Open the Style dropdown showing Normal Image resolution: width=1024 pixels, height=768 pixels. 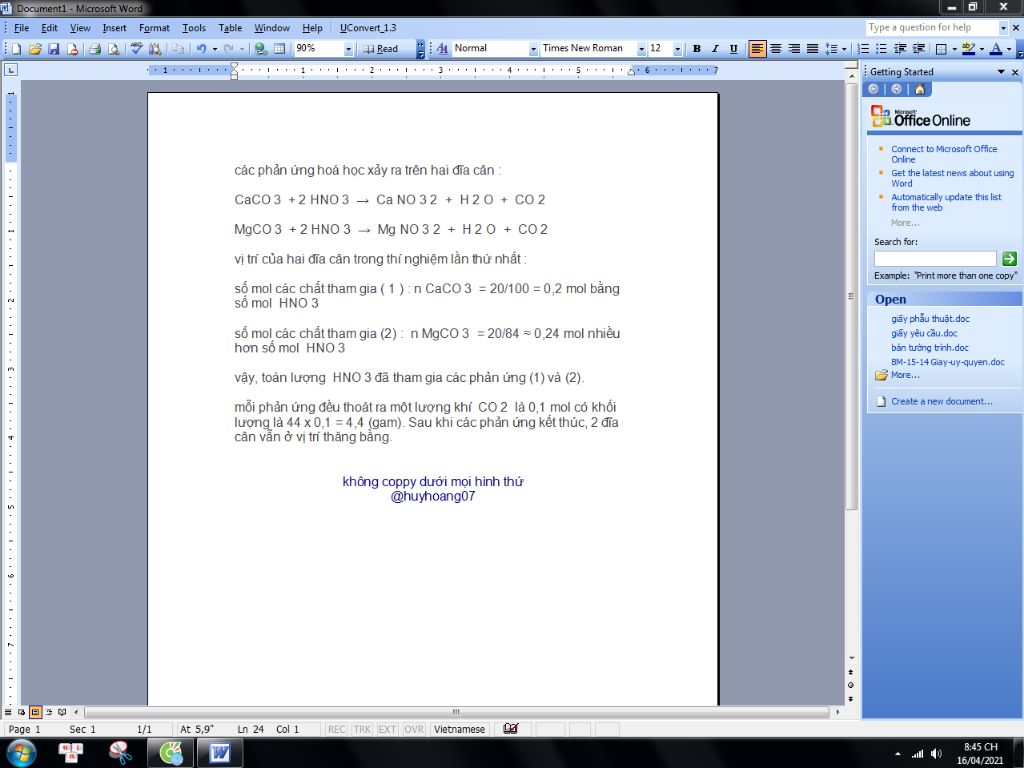[533, 49]
